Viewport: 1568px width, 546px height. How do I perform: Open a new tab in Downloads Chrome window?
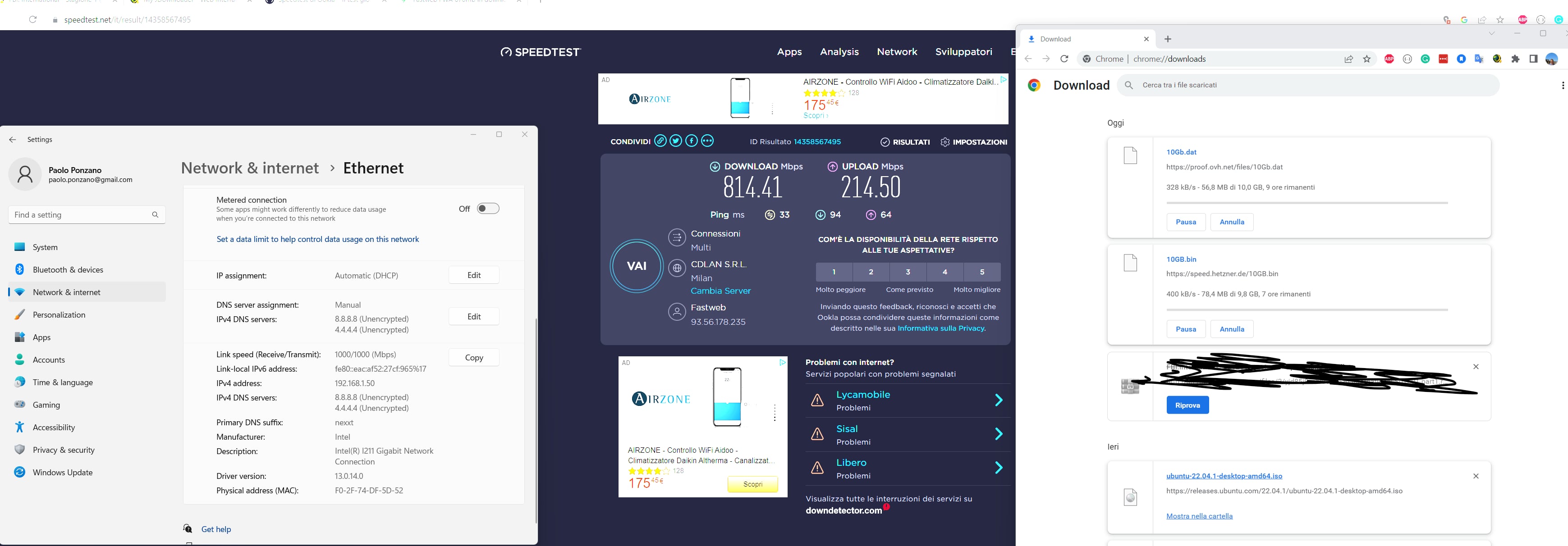(x=1168, y=39)
